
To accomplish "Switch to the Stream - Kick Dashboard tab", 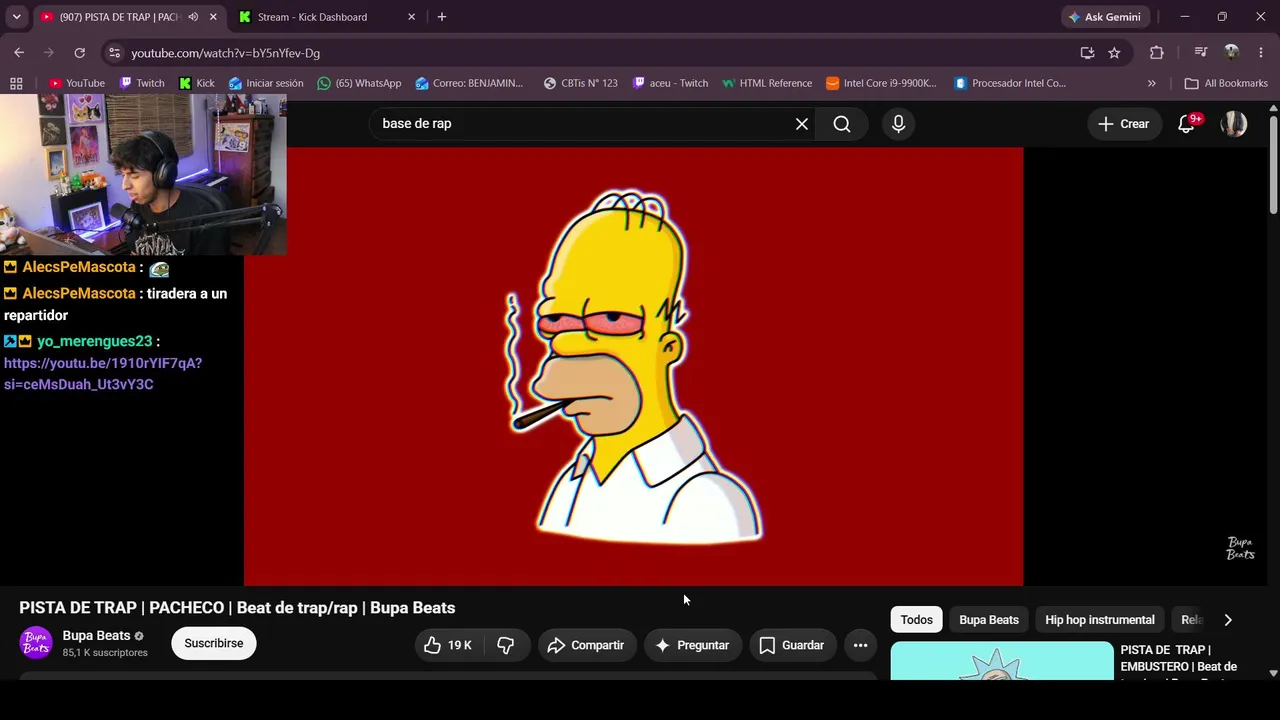I will pyautogui.click(x=312, y=17).
